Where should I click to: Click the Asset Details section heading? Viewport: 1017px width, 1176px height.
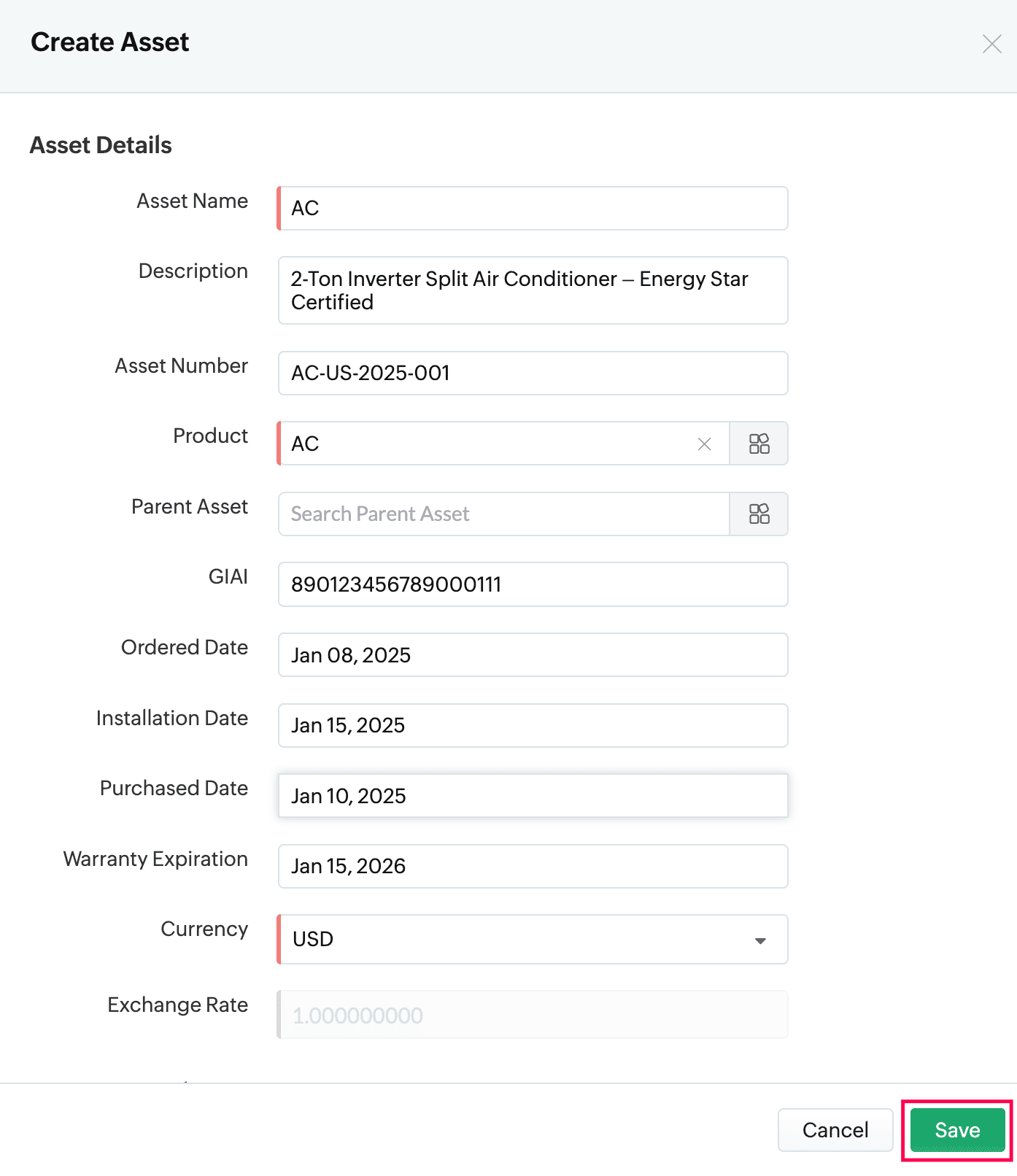click(x=101, y=145)
